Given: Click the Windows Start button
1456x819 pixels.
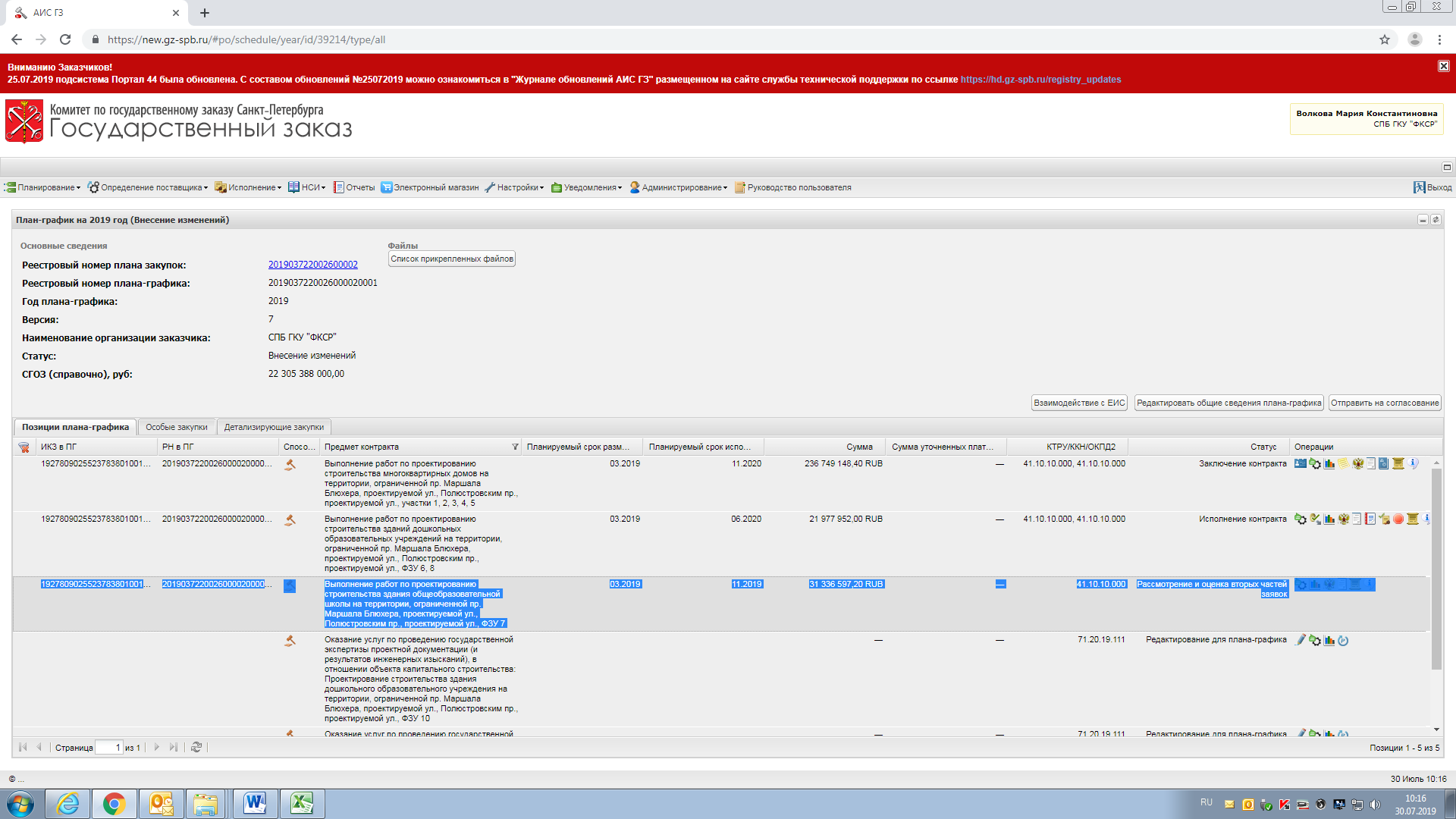Looking at the screenshot, I should (20, 804).
